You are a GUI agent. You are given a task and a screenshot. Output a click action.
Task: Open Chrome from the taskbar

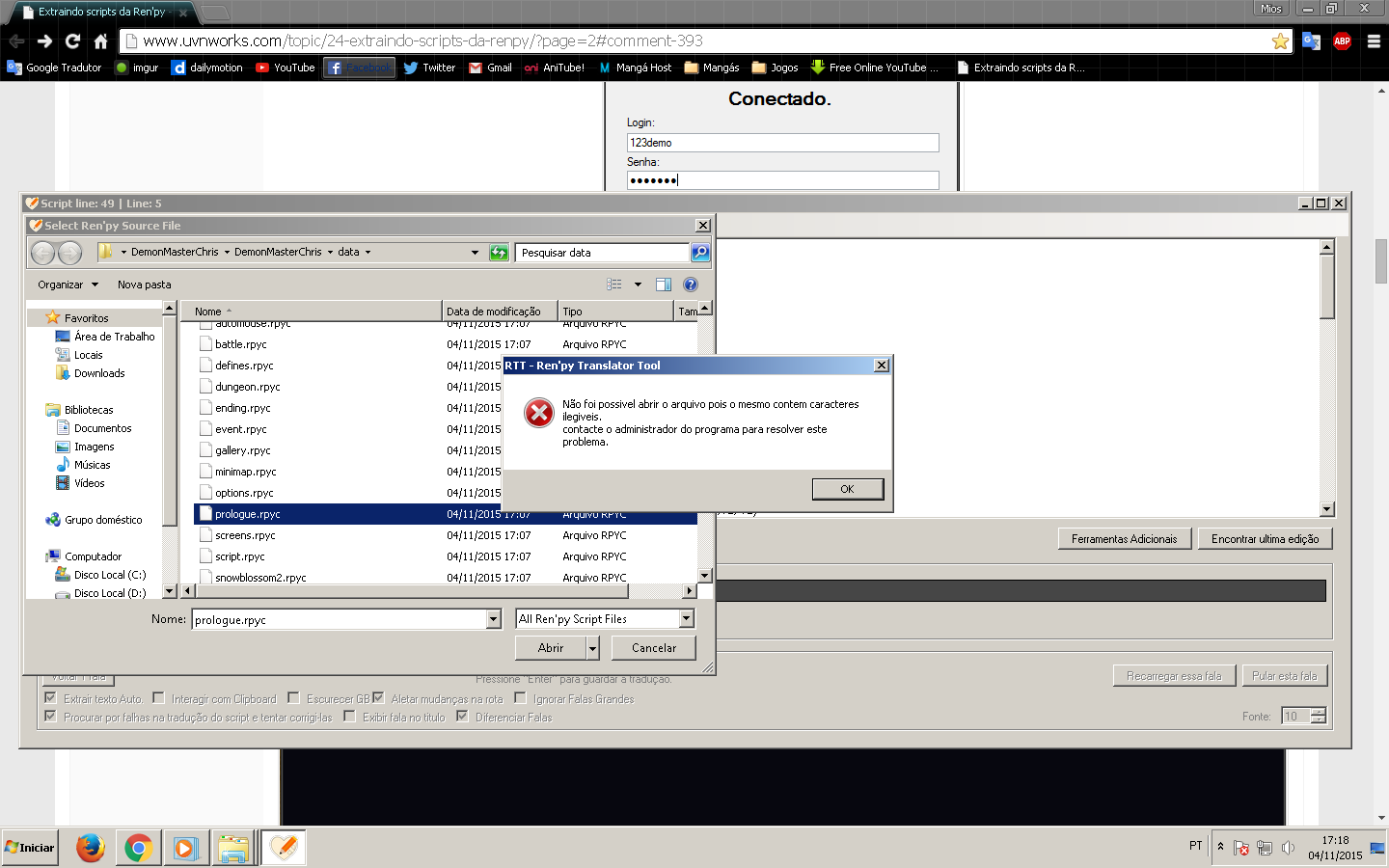(x=138, y=848)
